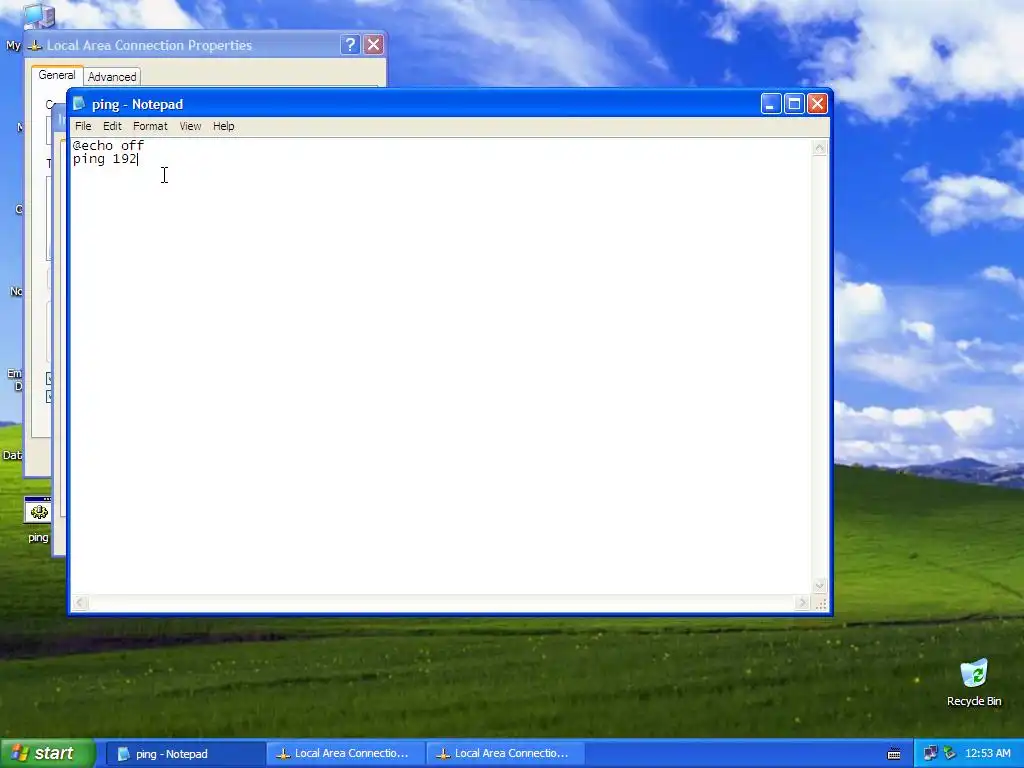Click the keyboard icon in the taskbar

click(894, 754)
